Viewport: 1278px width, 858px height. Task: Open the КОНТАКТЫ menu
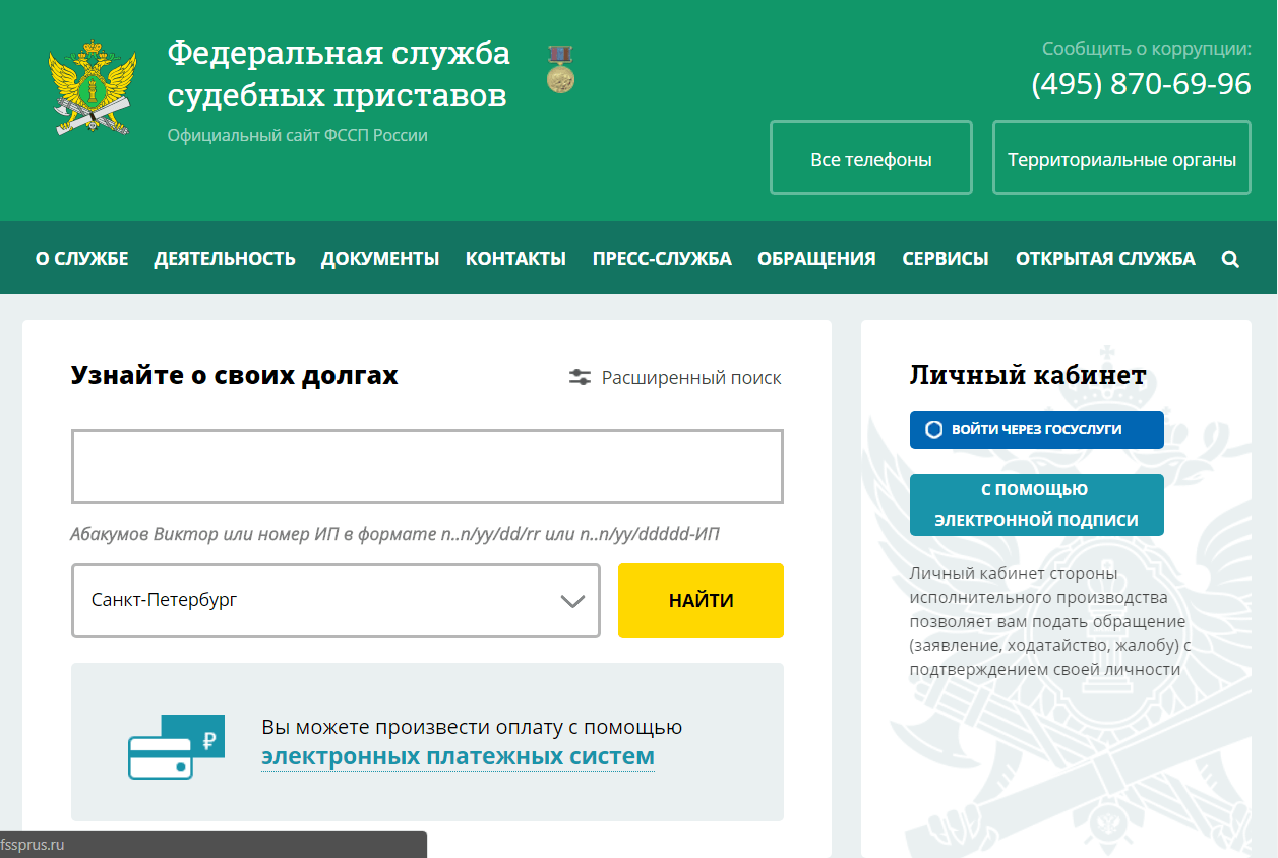(x=516, y=259)
